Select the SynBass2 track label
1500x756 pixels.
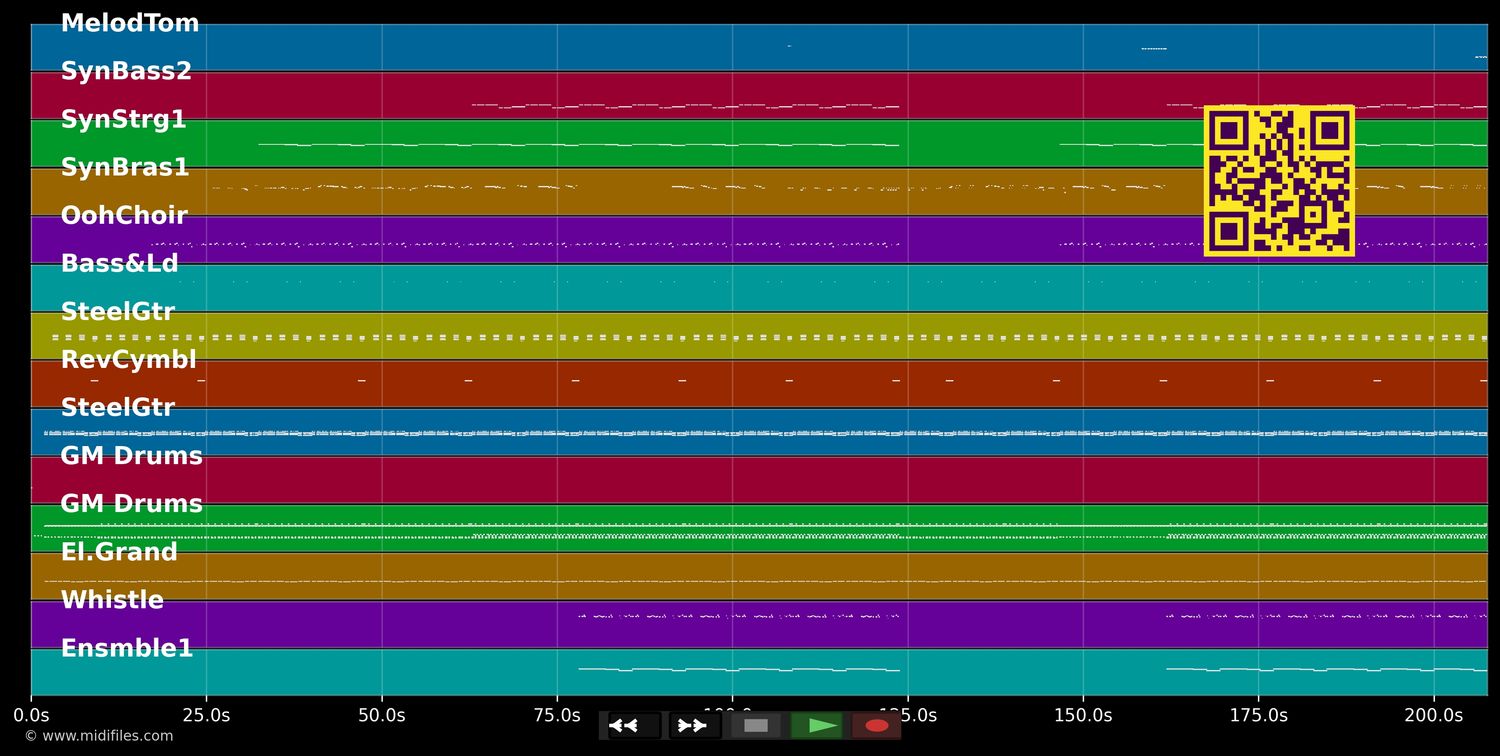coord(126,72)
